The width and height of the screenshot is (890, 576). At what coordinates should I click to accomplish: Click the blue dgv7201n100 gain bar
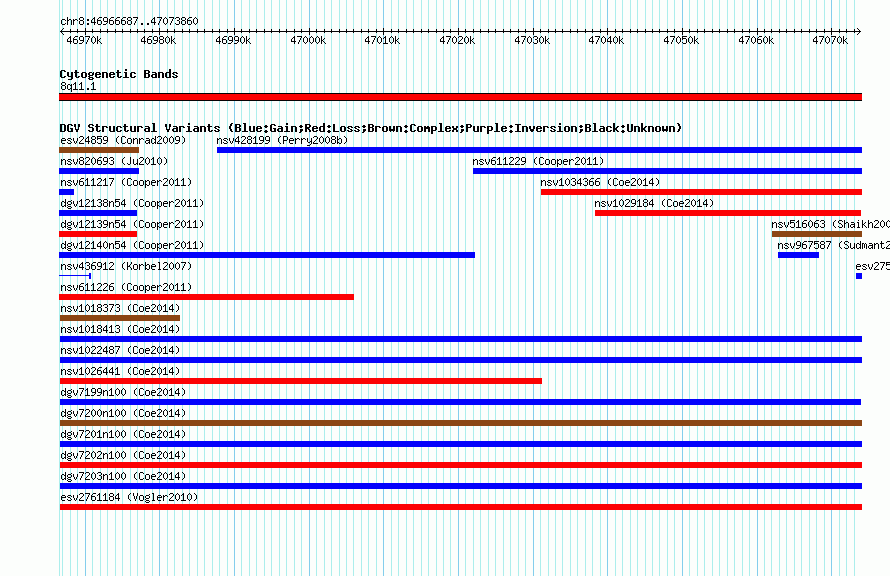click(460, 444)
